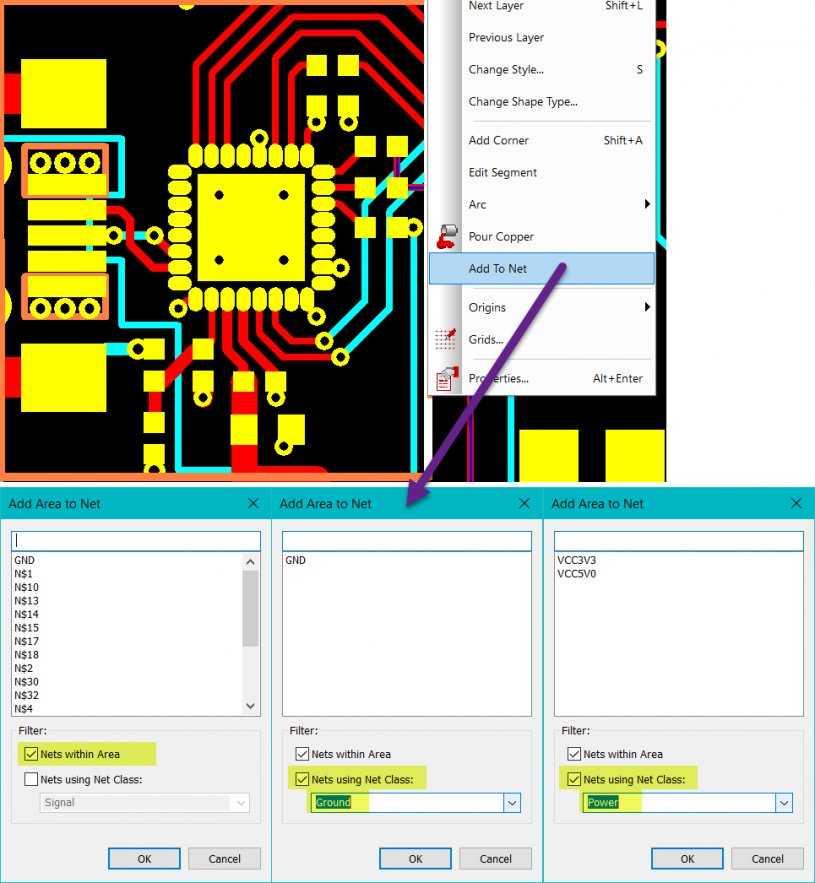Expand the Arc submenu arrow
The image size is (815, 883).
click(x=647, y=205)
